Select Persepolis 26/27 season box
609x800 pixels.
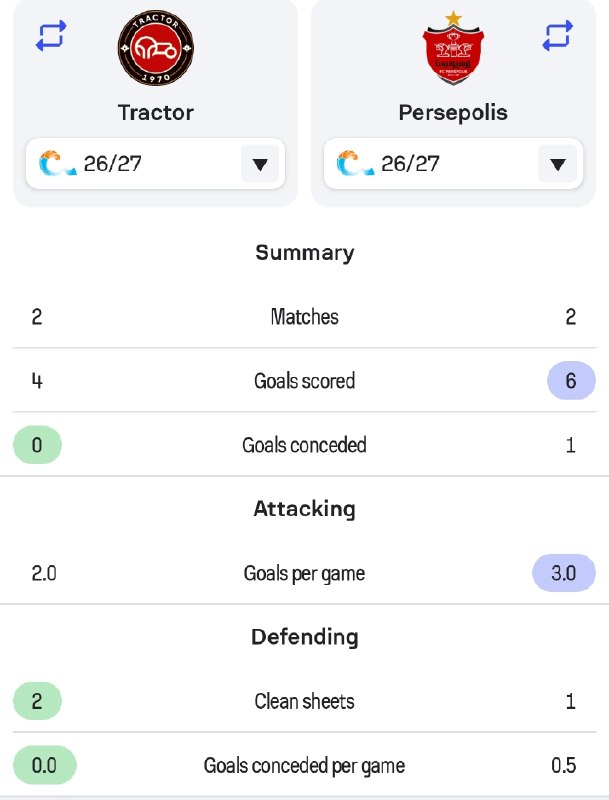click(x=453, y=164)
